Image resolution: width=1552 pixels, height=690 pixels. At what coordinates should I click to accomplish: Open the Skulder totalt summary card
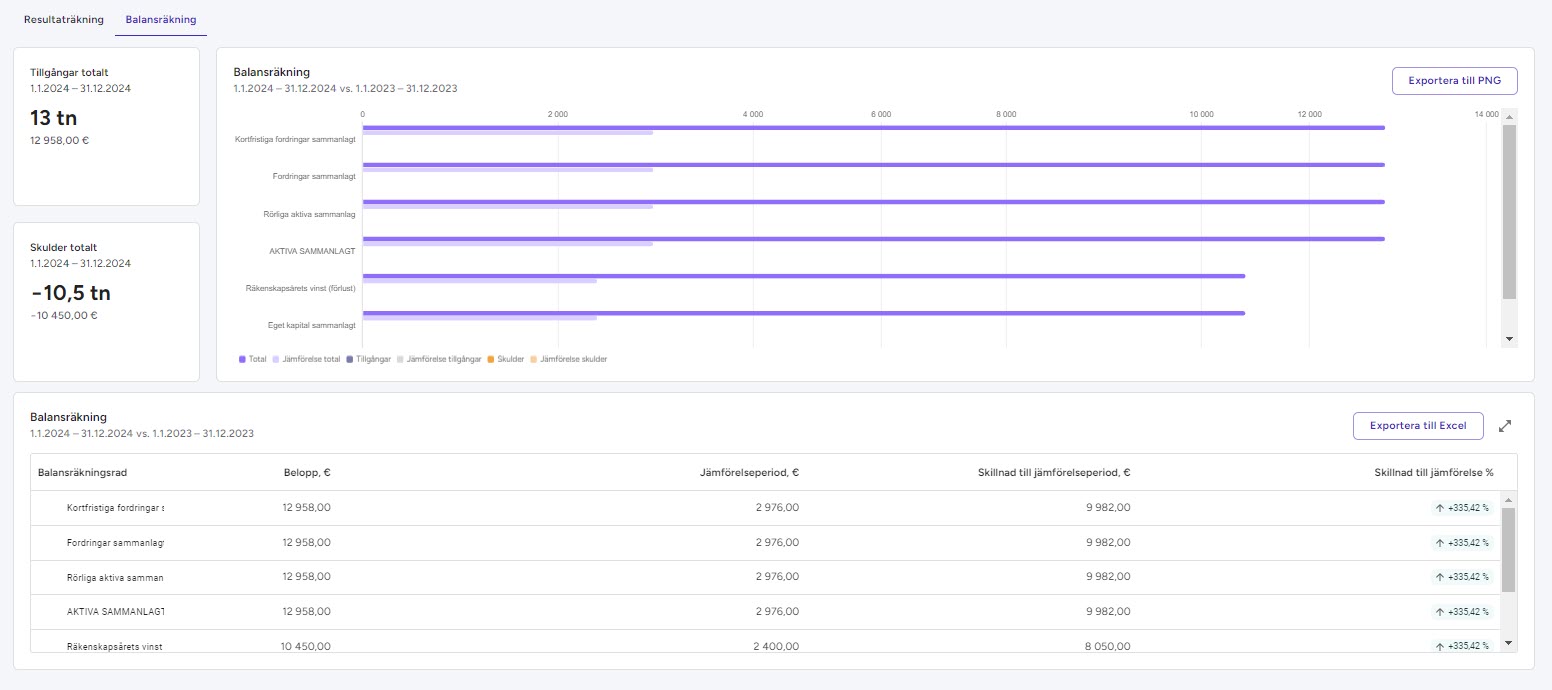(x=106, y=302)
